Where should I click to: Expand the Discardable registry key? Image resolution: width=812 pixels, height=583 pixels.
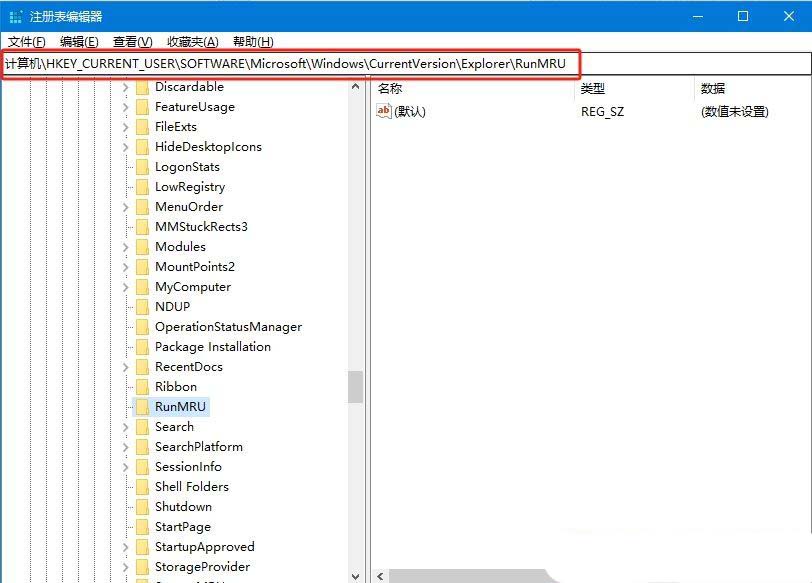pos(126,87)
